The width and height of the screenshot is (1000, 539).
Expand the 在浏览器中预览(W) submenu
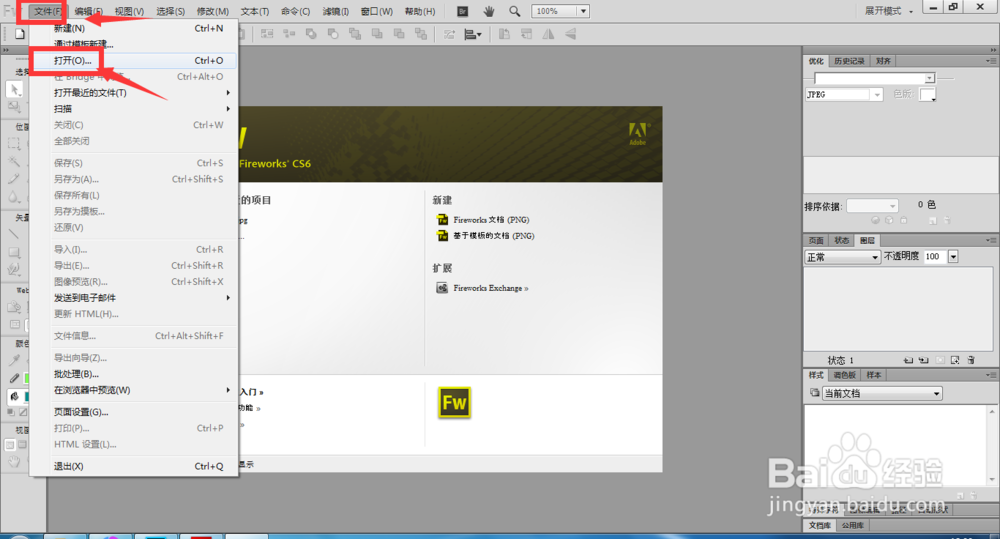(x=142, y=390)
